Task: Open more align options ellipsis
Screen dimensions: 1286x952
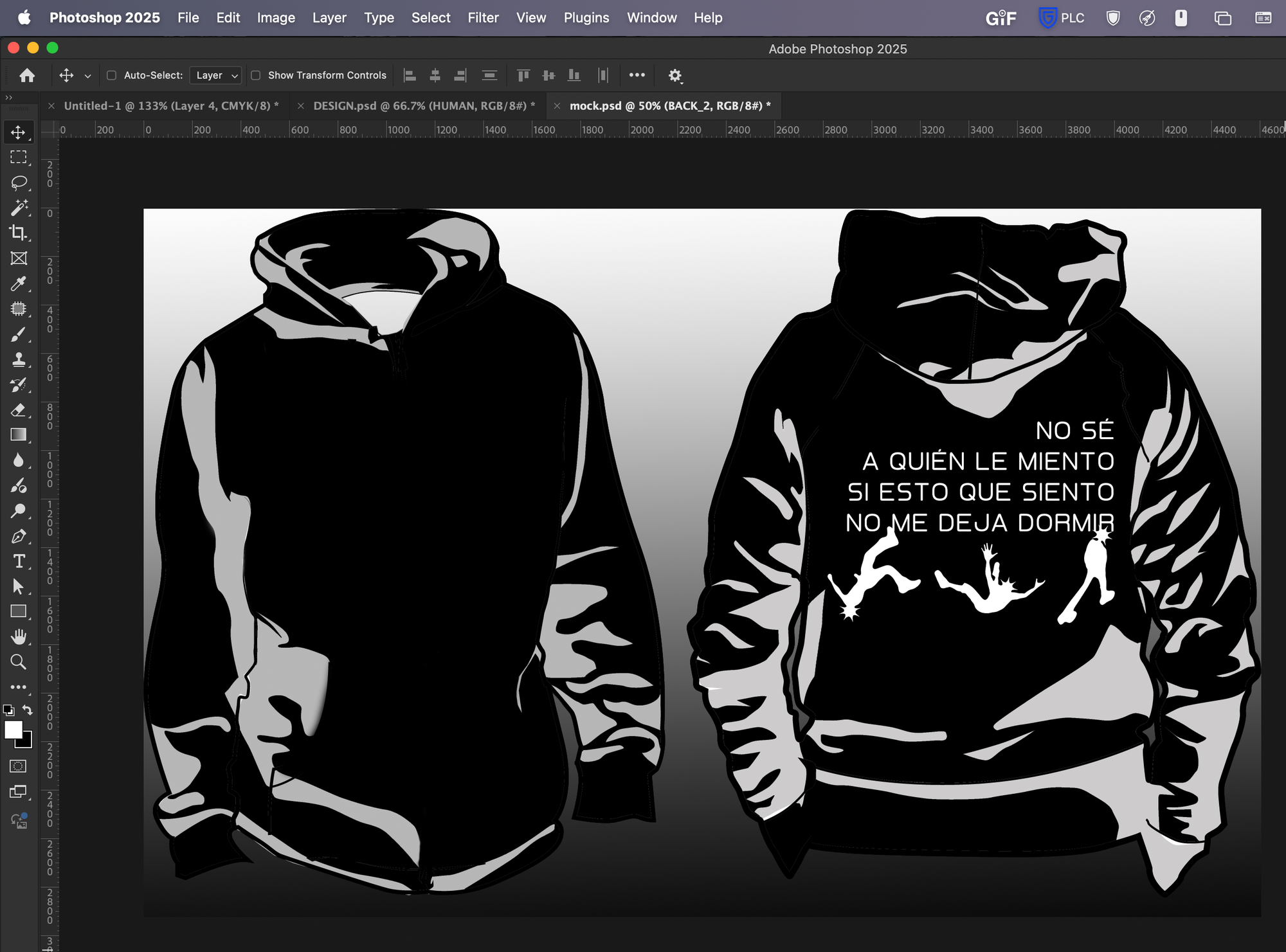Action: coord(637,75)
